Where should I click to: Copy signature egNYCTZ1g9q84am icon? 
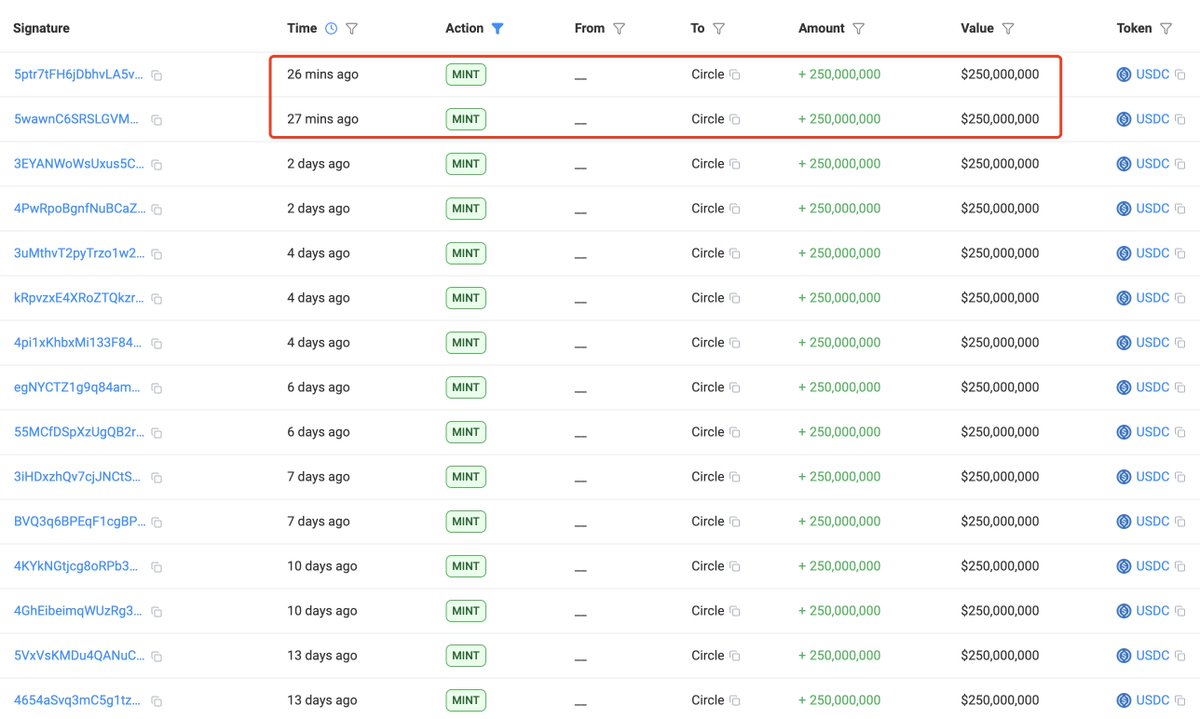coord(157,388)
